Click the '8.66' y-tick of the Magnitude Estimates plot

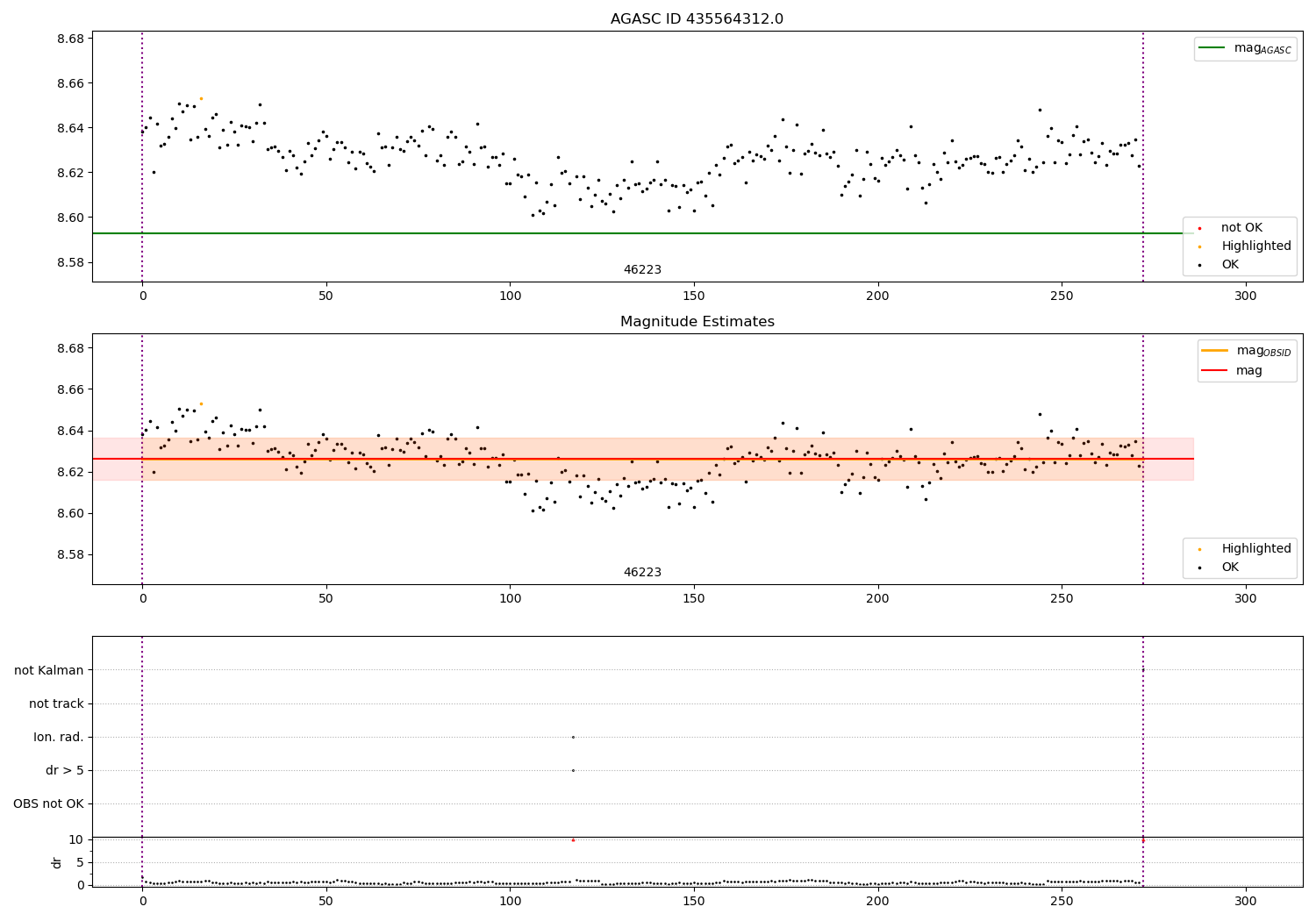click(x=71, y=389)
